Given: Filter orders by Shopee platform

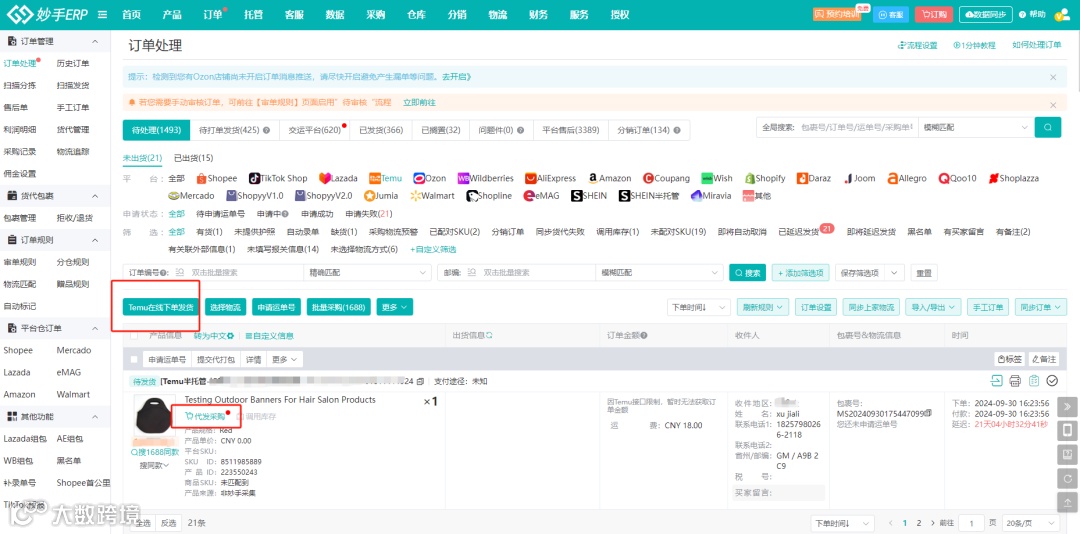Looking at the screenshot, I should 216,178.
